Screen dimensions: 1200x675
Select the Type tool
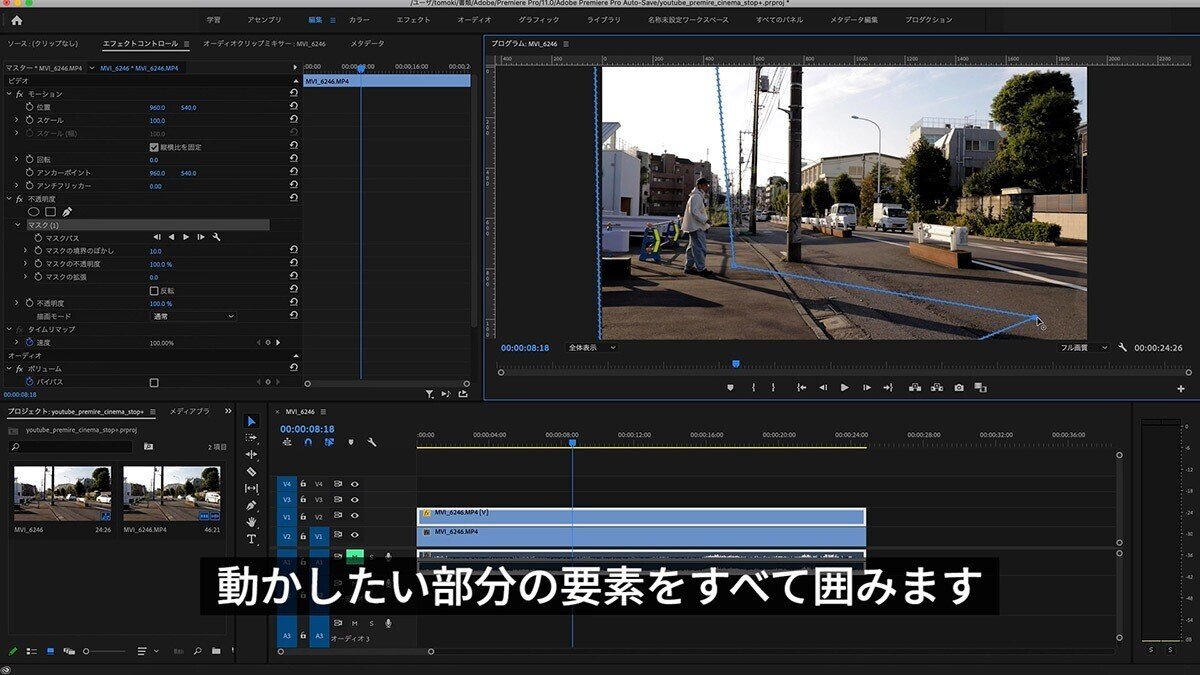click(251, 539)
